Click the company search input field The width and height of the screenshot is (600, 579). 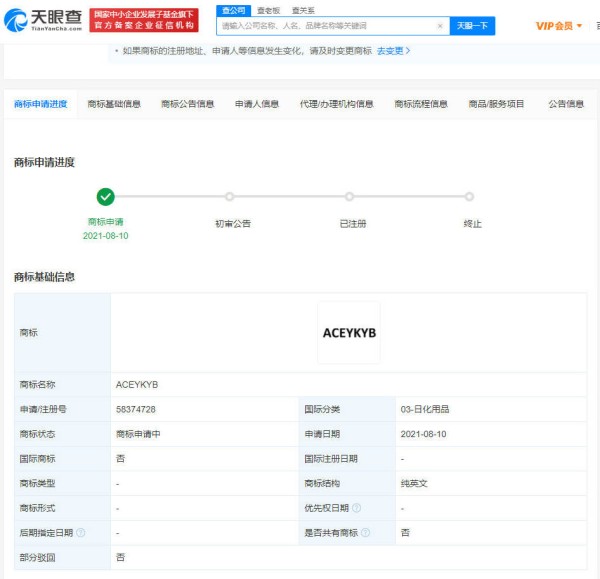(325, 26)
